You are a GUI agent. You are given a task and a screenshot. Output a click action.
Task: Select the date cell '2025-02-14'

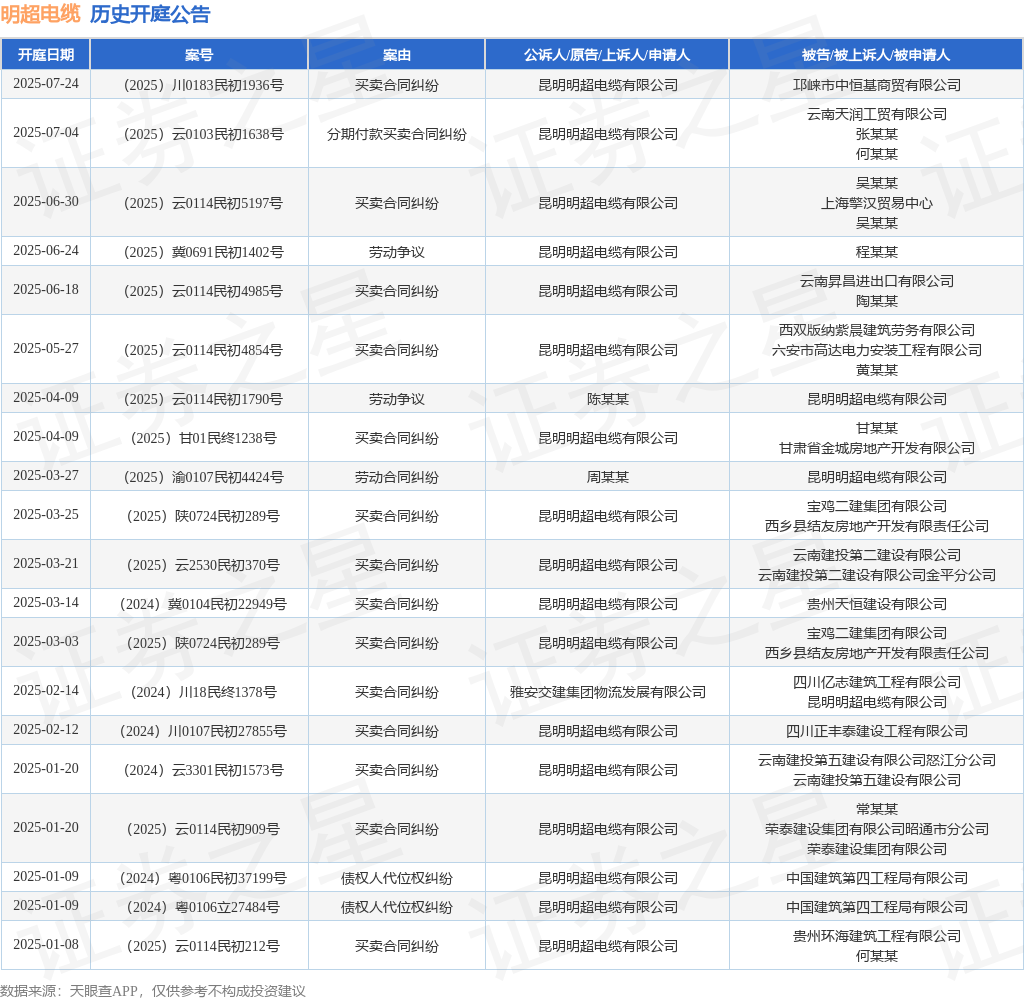[46, 690]
